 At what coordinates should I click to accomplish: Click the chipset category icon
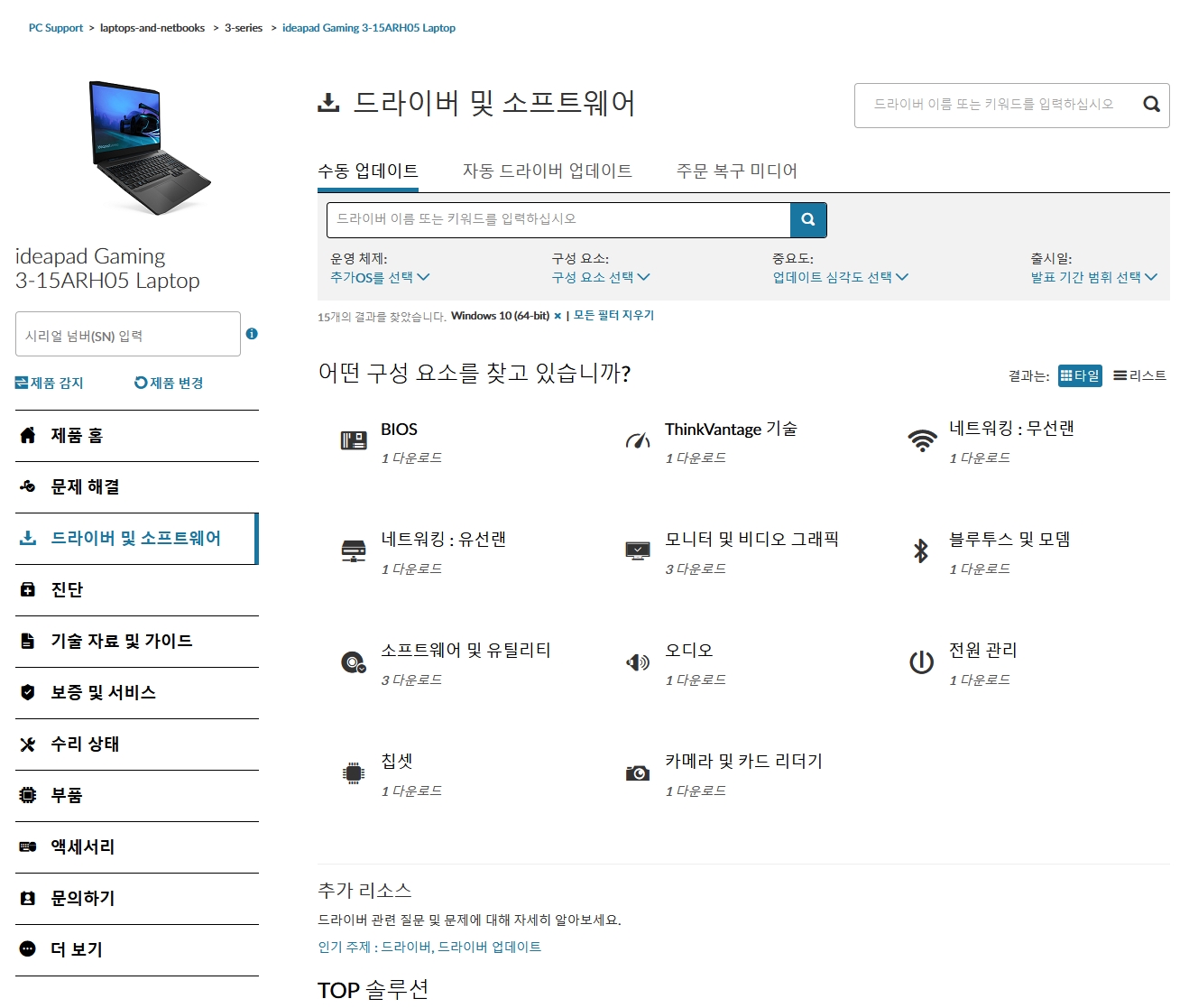pyautogui.click(x=354, y=772)
